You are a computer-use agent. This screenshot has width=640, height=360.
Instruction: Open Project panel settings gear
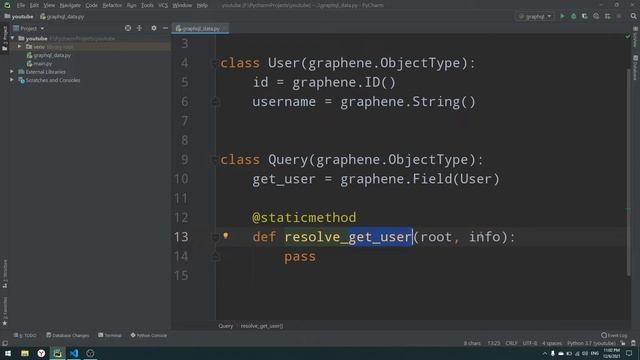(x=154, y=28)
